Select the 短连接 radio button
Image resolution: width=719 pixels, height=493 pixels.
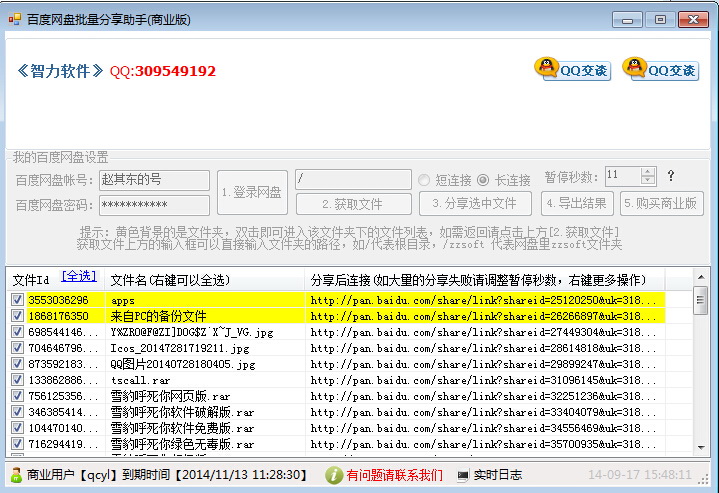tap(425, 180)
